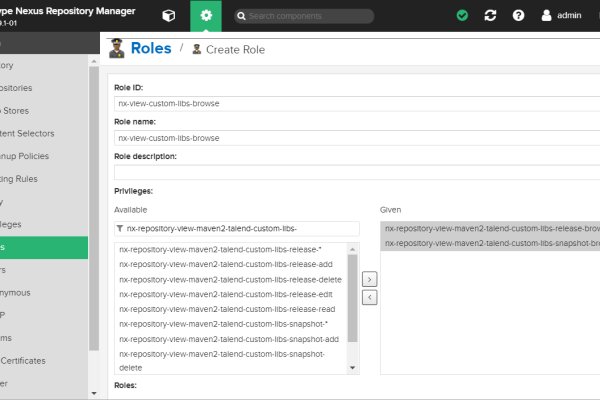Click sidebar scroll up arrow
Screen dimensions: 600x400
pyautogui.click(x=94, y=61)
